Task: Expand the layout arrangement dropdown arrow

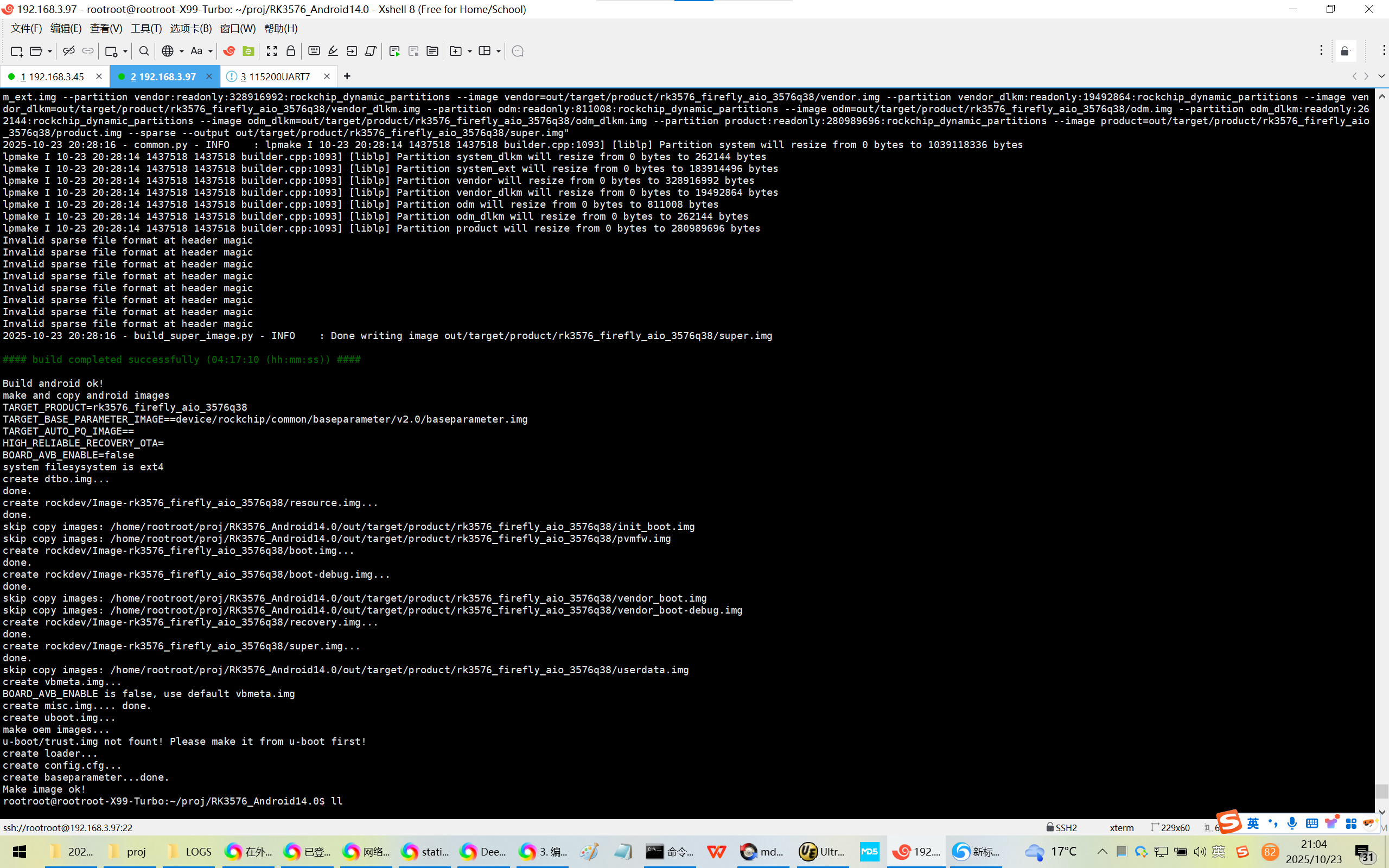Action: (x=498, y=51)
